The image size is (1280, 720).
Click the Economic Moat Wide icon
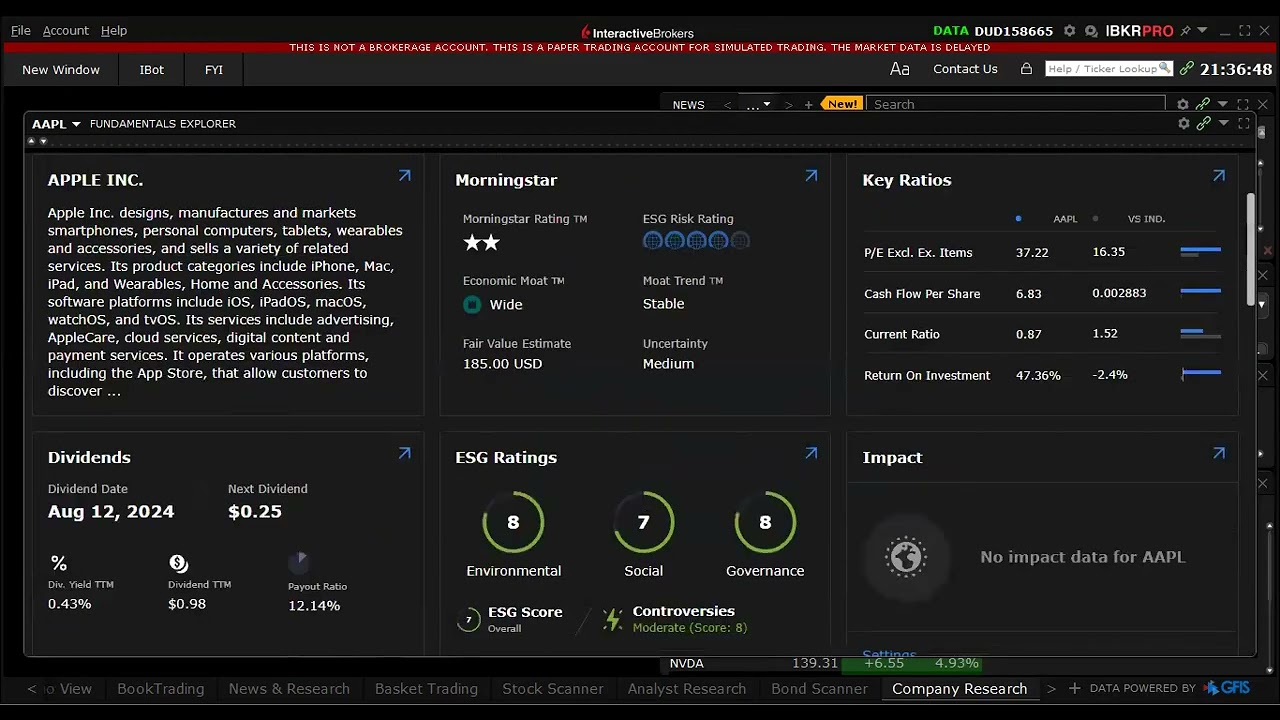tap(472, 304)
